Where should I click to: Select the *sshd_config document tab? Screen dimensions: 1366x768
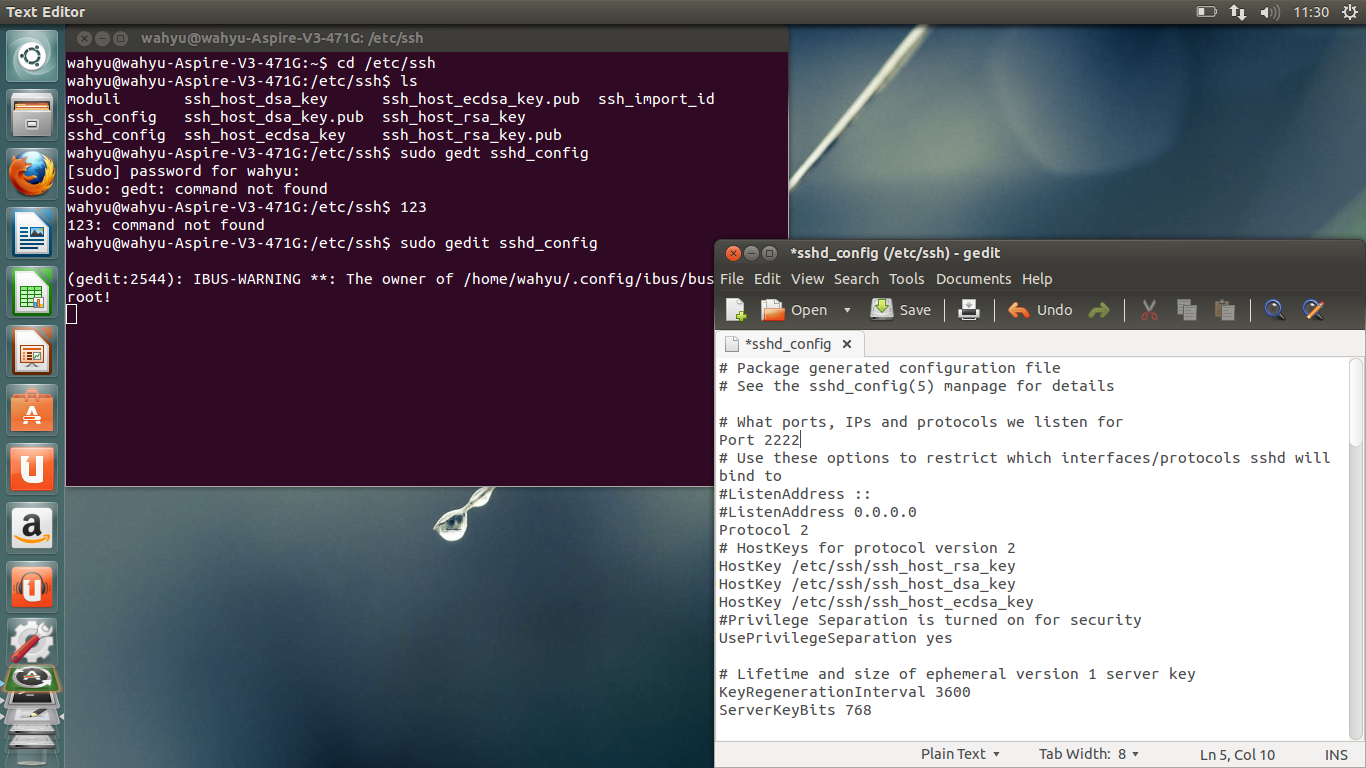tap(789, 344)
